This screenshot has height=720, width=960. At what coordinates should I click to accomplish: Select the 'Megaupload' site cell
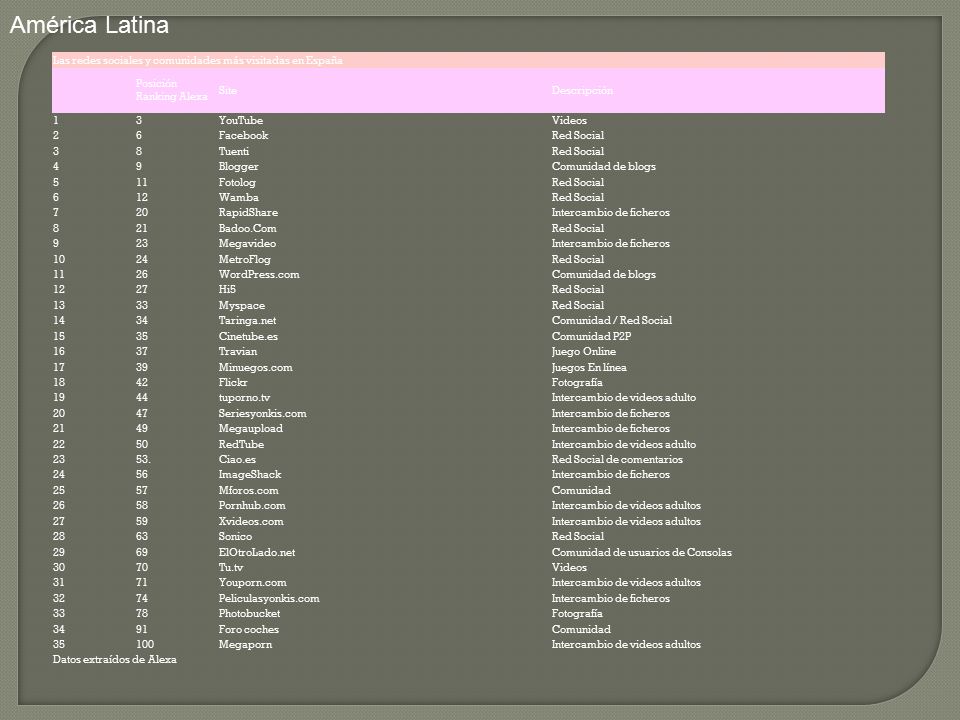pyautogui.click(x=250, y=429)
